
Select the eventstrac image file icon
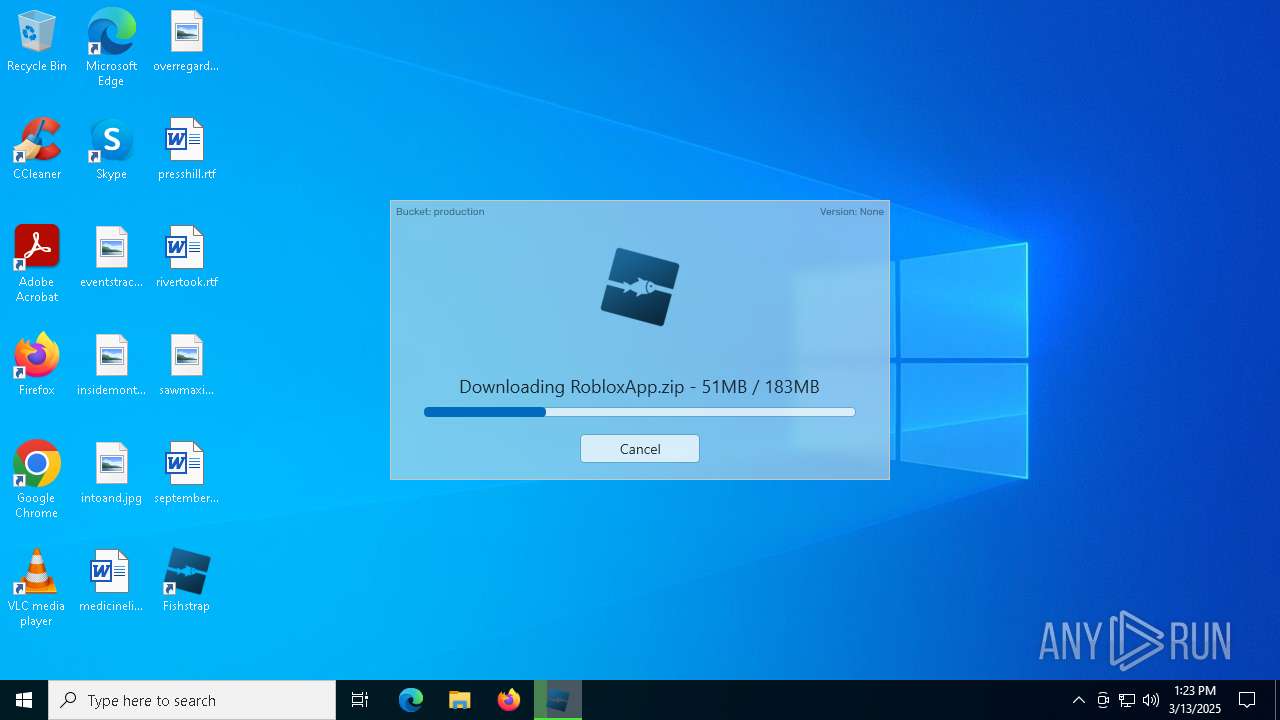(111, 258)
